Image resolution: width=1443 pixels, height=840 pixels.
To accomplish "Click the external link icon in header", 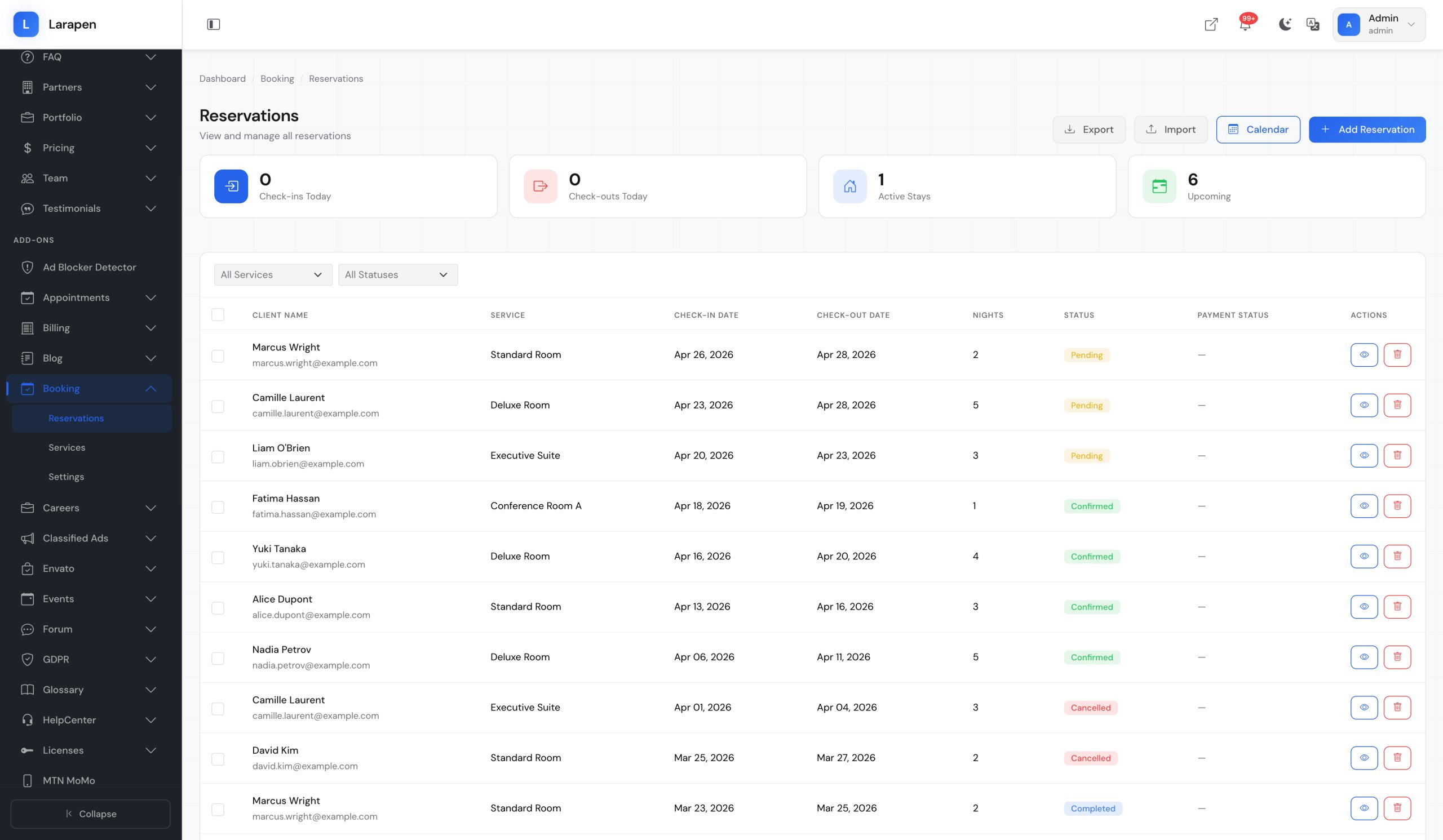I will [1211, 25].
